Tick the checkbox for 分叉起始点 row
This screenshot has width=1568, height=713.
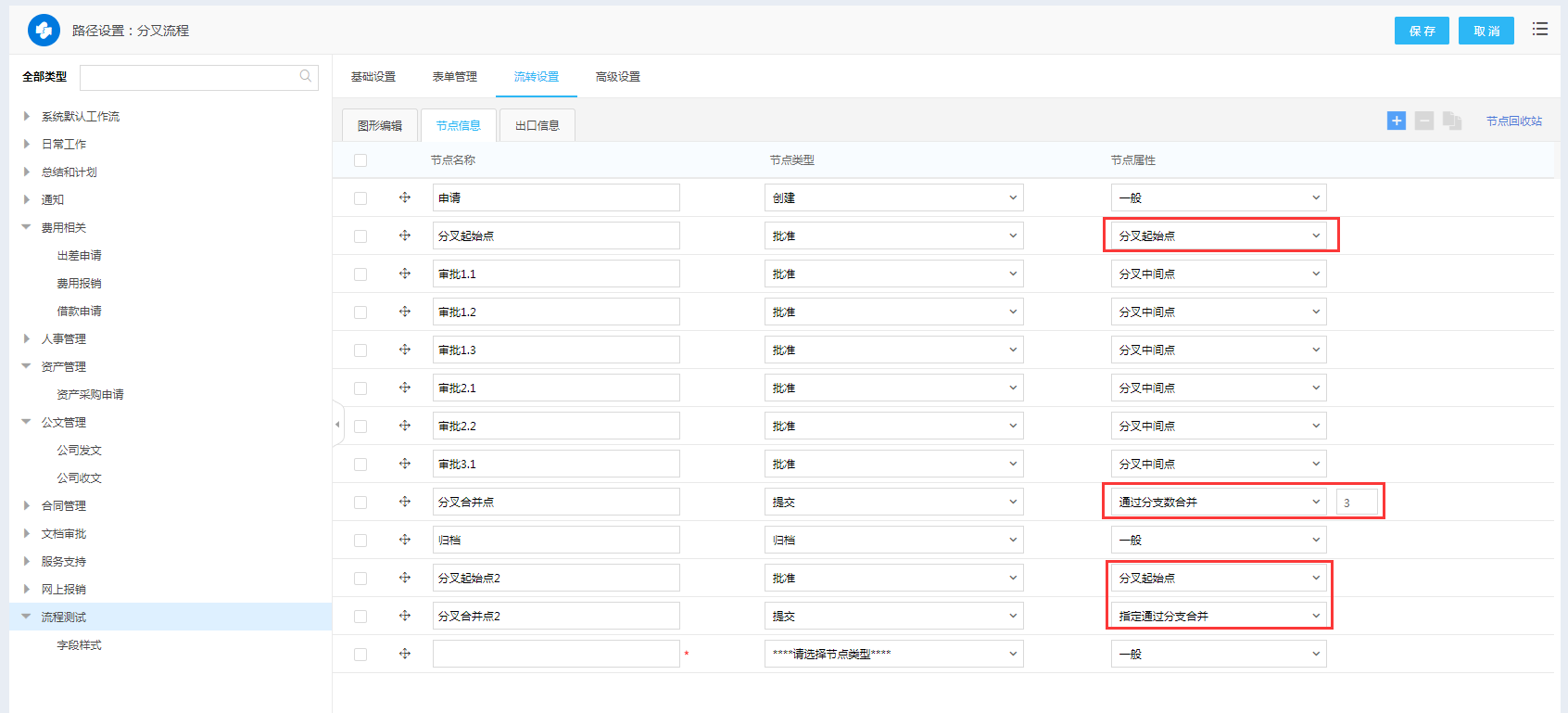360,236
